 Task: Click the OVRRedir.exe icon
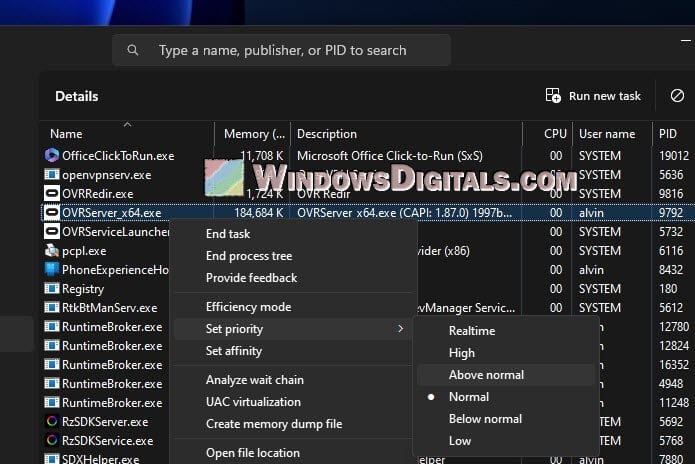[51, 194]
